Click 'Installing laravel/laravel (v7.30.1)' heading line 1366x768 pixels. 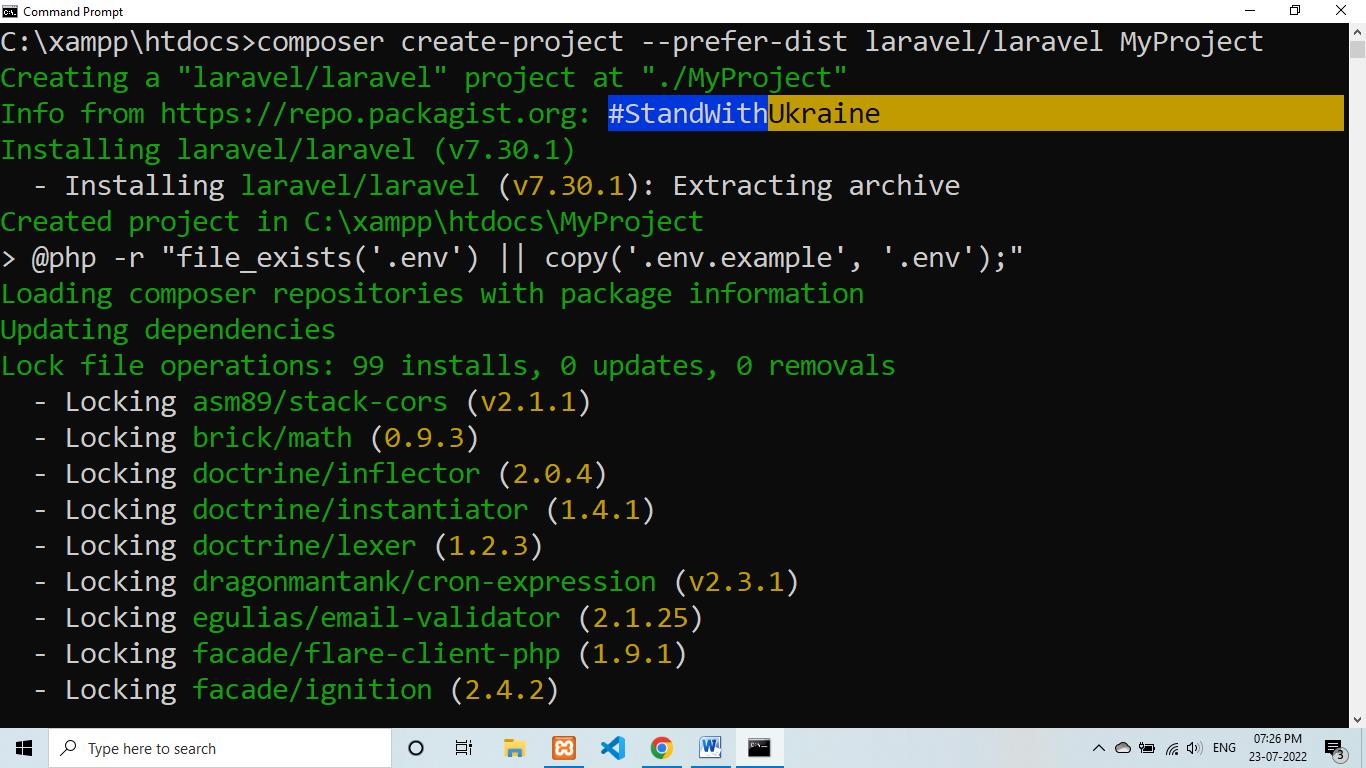click(288, 150)
